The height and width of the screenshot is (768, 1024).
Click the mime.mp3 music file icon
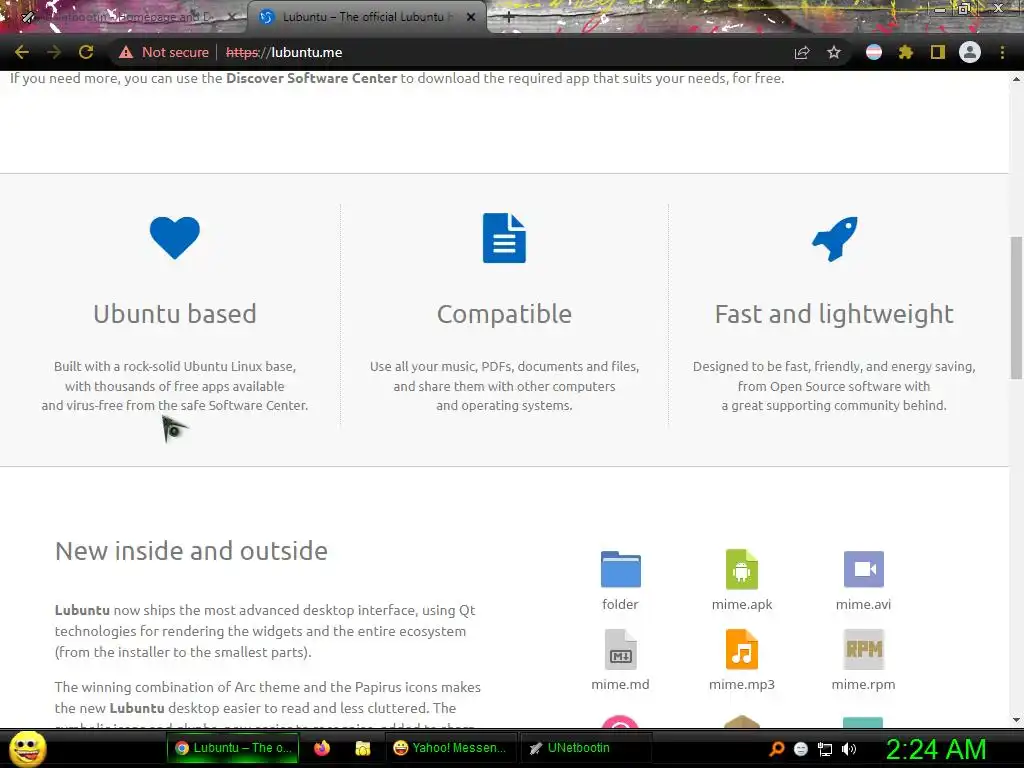[742, 650]
